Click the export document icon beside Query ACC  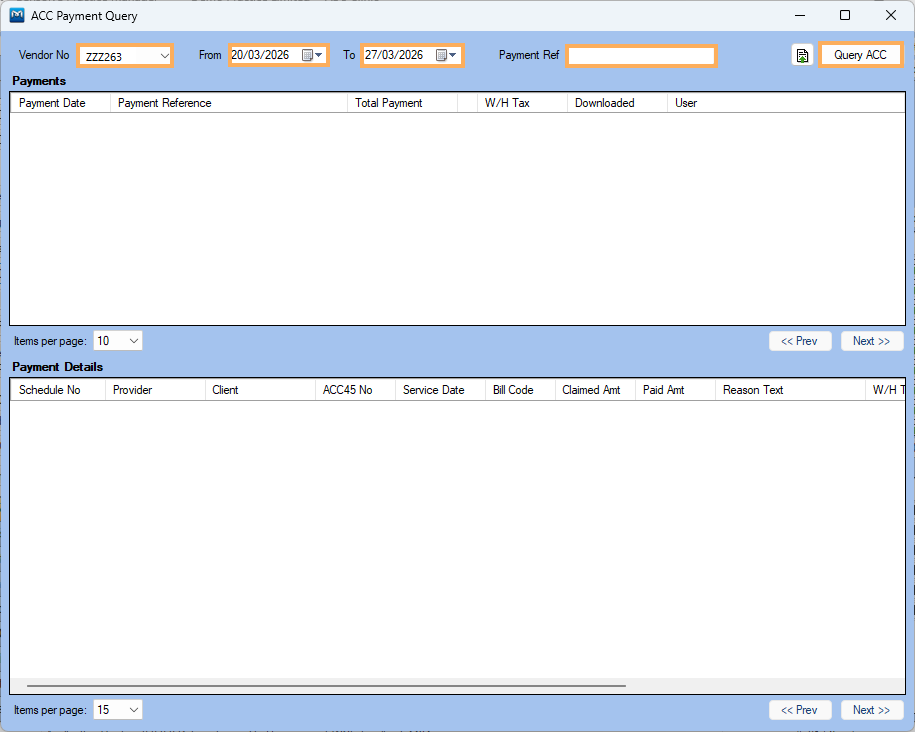coord(802,55)
